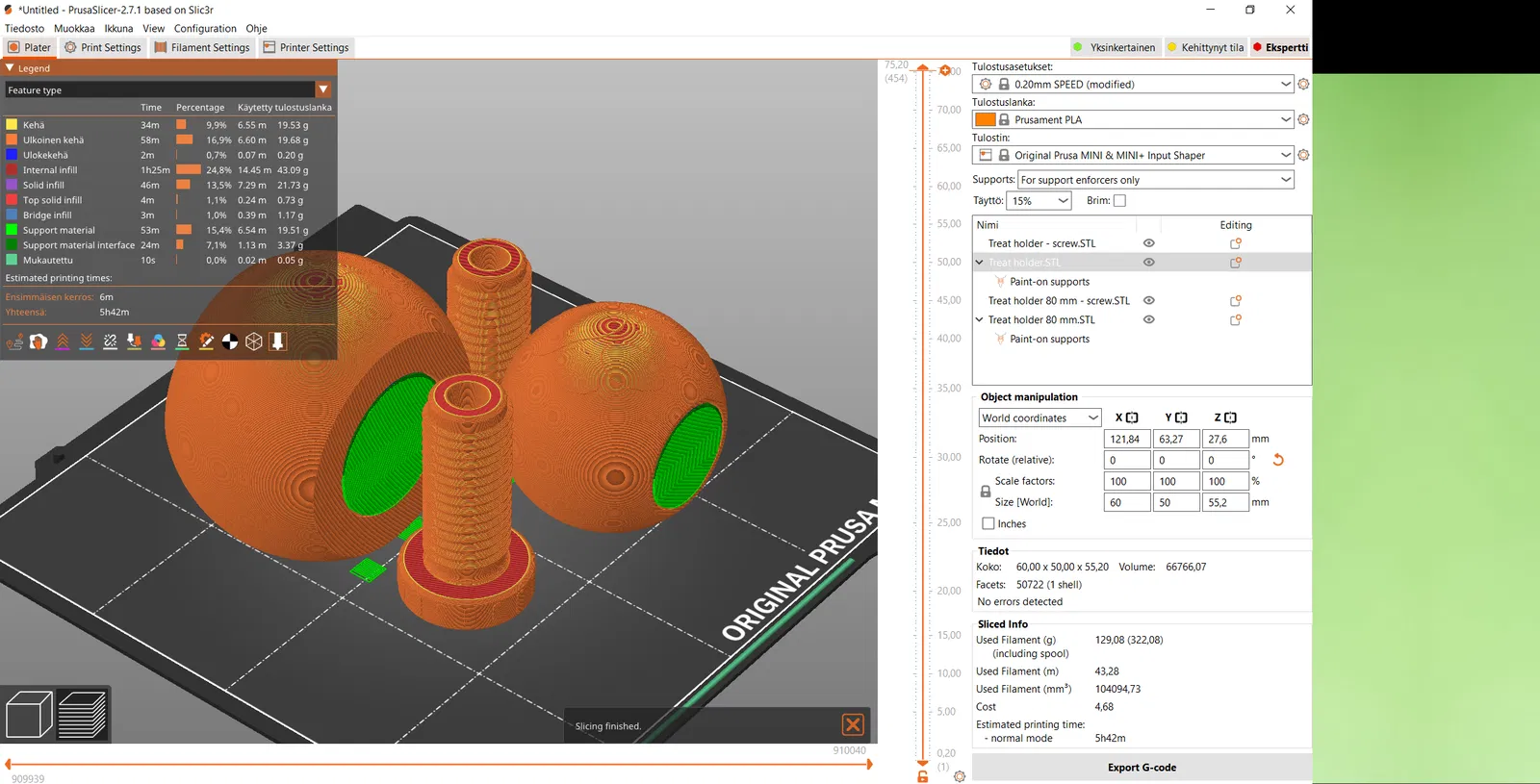
Task: Click edit icon for Treat holder.STL
Action: click(1236, 263)
